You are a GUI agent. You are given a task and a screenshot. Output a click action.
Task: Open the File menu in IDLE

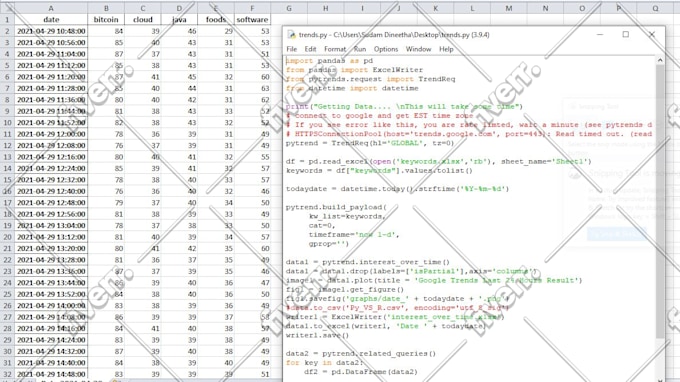(291, 49)
